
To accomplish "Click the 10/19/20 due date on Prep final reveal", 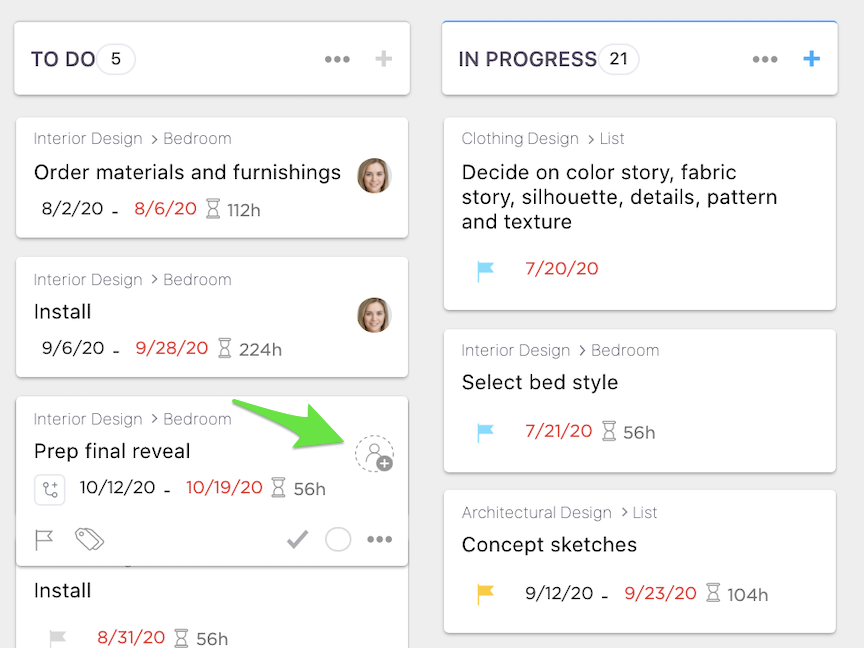I will click(x=224, y=488).
